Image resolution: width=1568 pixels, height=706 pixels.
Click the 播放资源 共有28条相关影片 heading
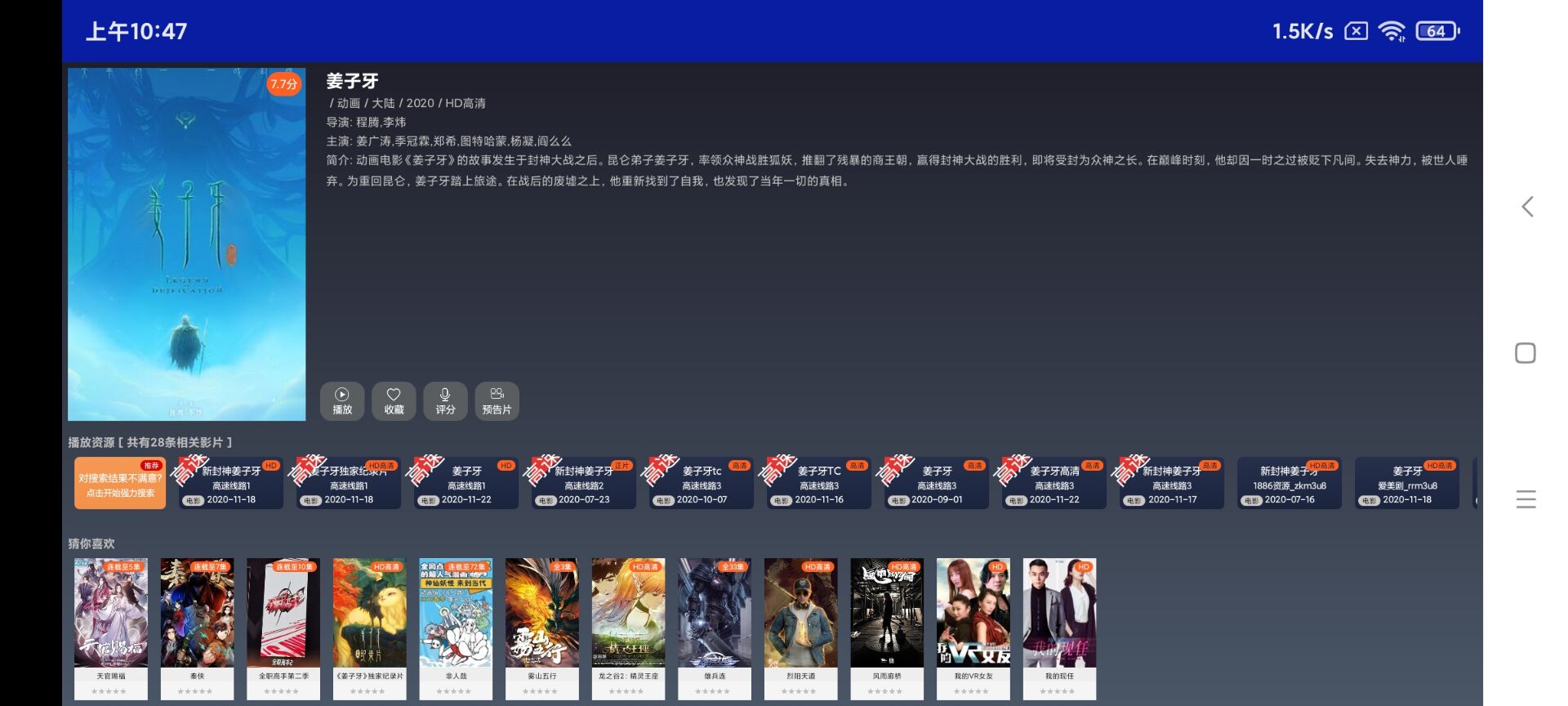click(x=150, y=442)
